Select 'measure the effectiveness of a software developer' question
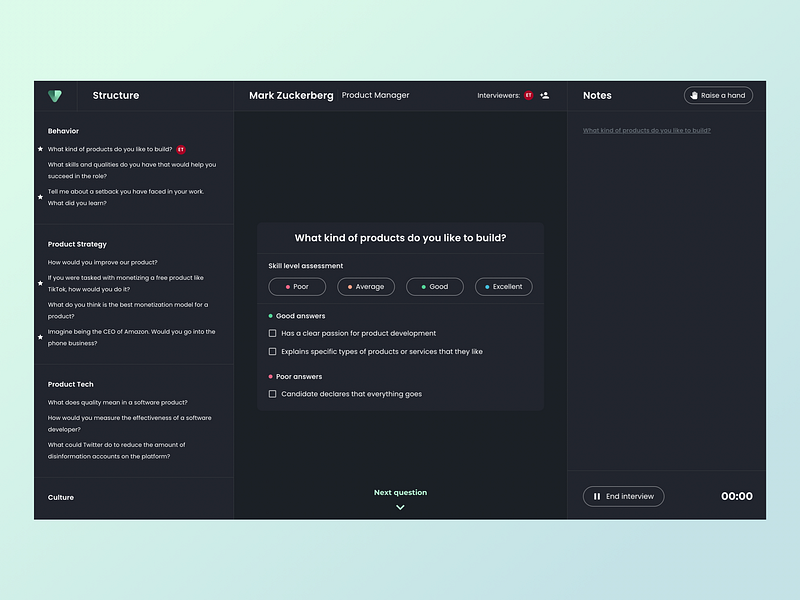The width and height of the screenshot is (800, 600). [130, 424]
